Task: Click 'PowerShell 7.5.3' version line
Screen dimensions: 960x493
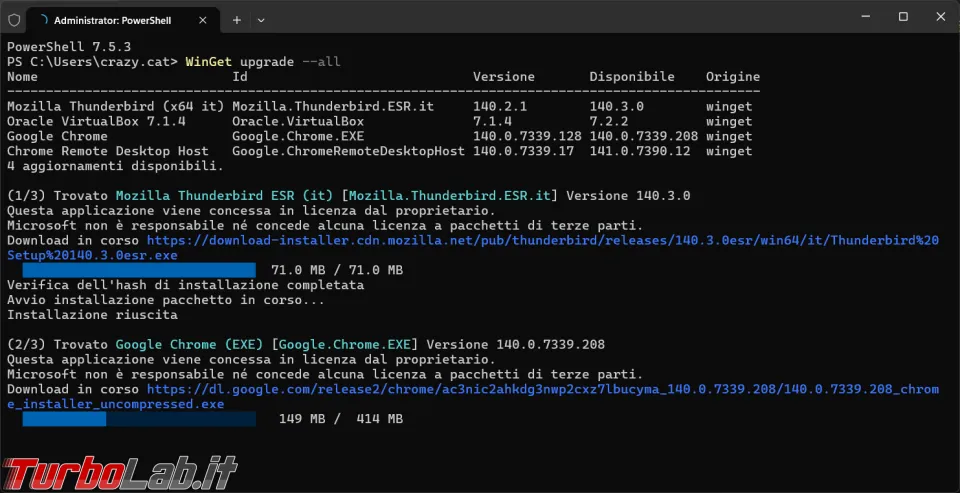Action: click(69, 47)
